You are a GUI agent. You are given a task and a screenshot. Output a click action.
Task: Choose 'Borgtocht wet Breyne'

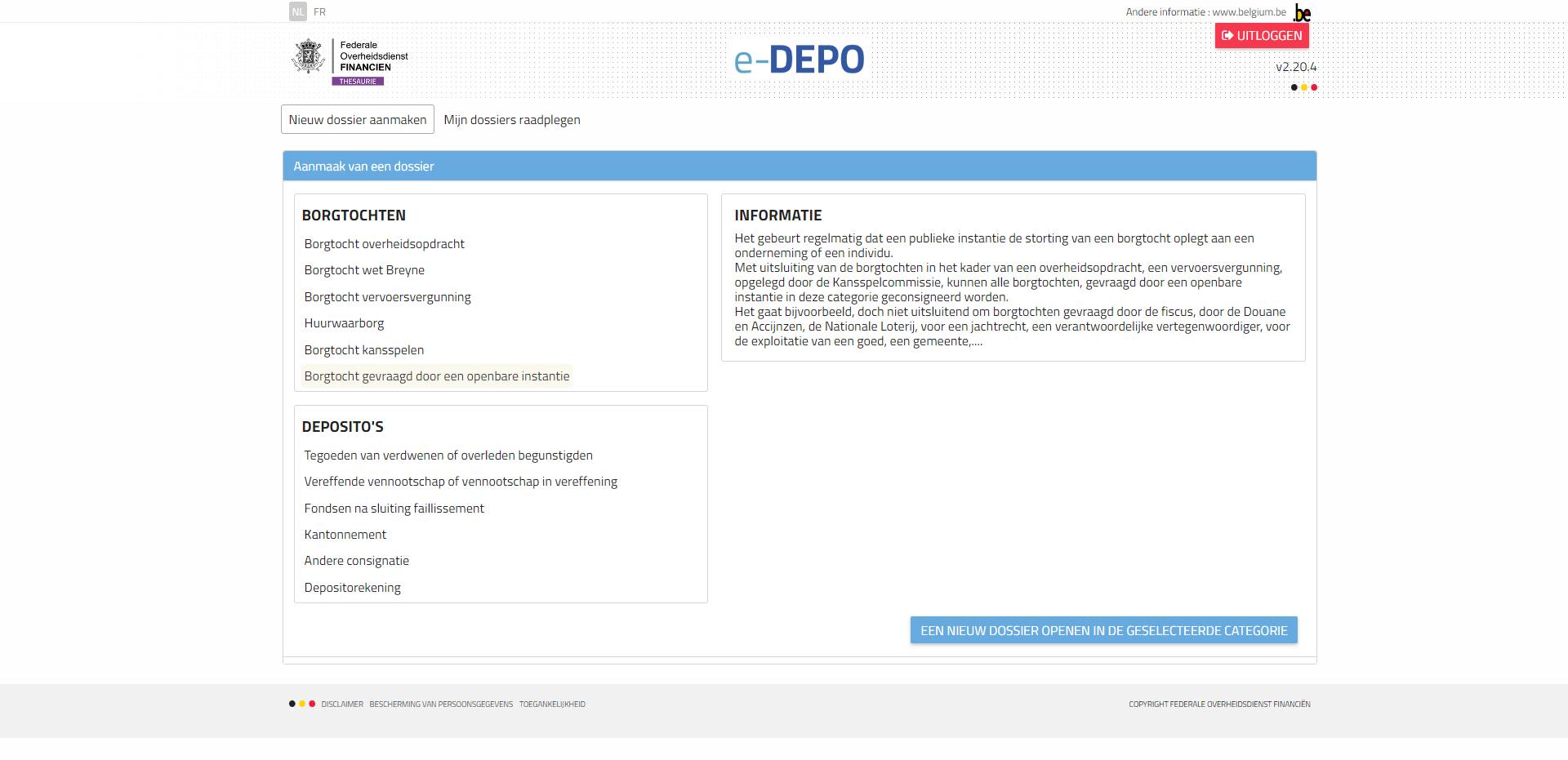(363, 269)
